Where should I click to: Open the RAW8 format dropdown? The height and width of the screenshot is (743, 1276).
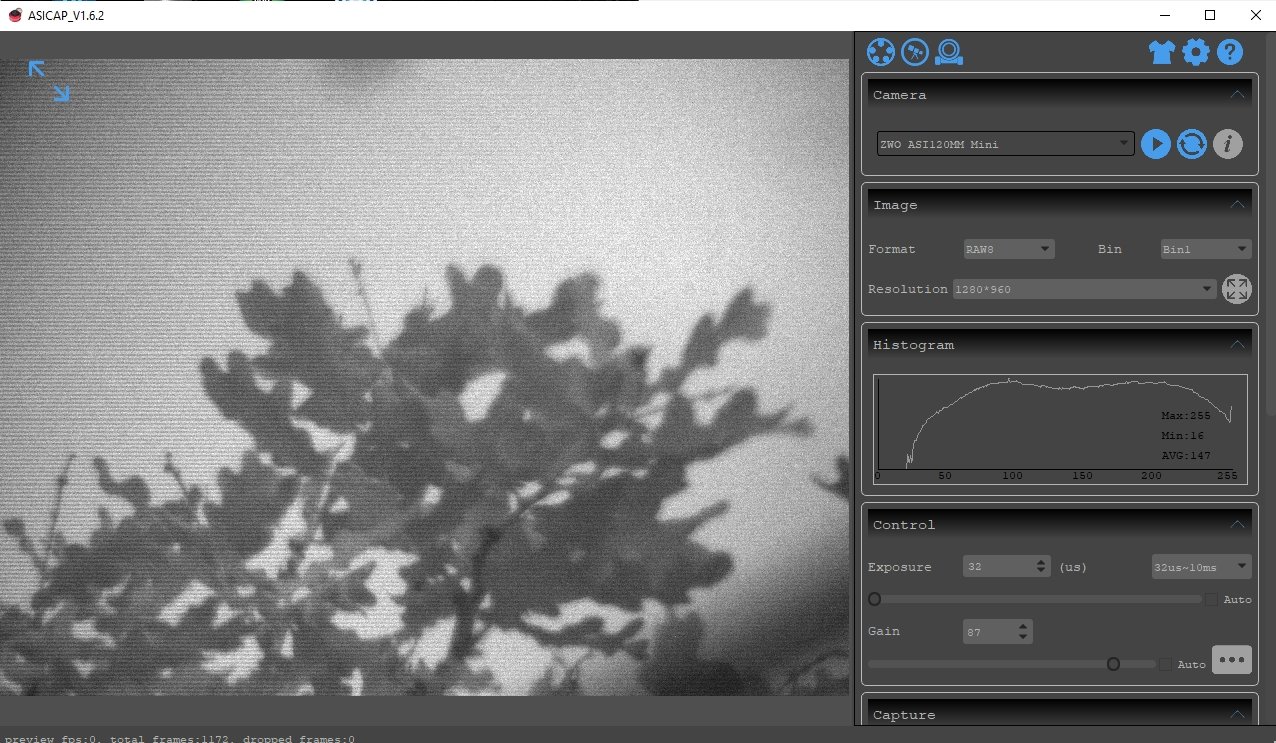(1008, 249)
